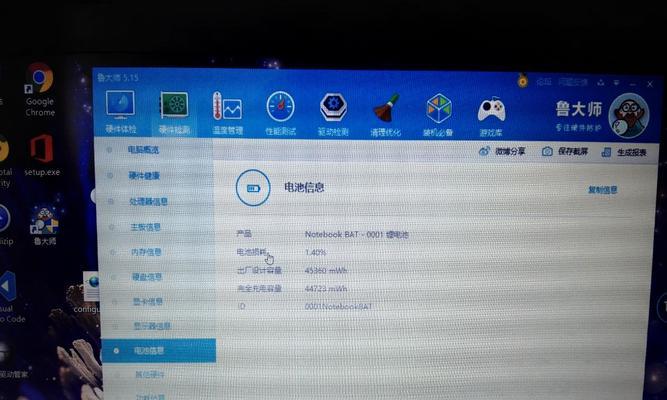Click the 电池信息 page heading

click(x=304, y=187)
